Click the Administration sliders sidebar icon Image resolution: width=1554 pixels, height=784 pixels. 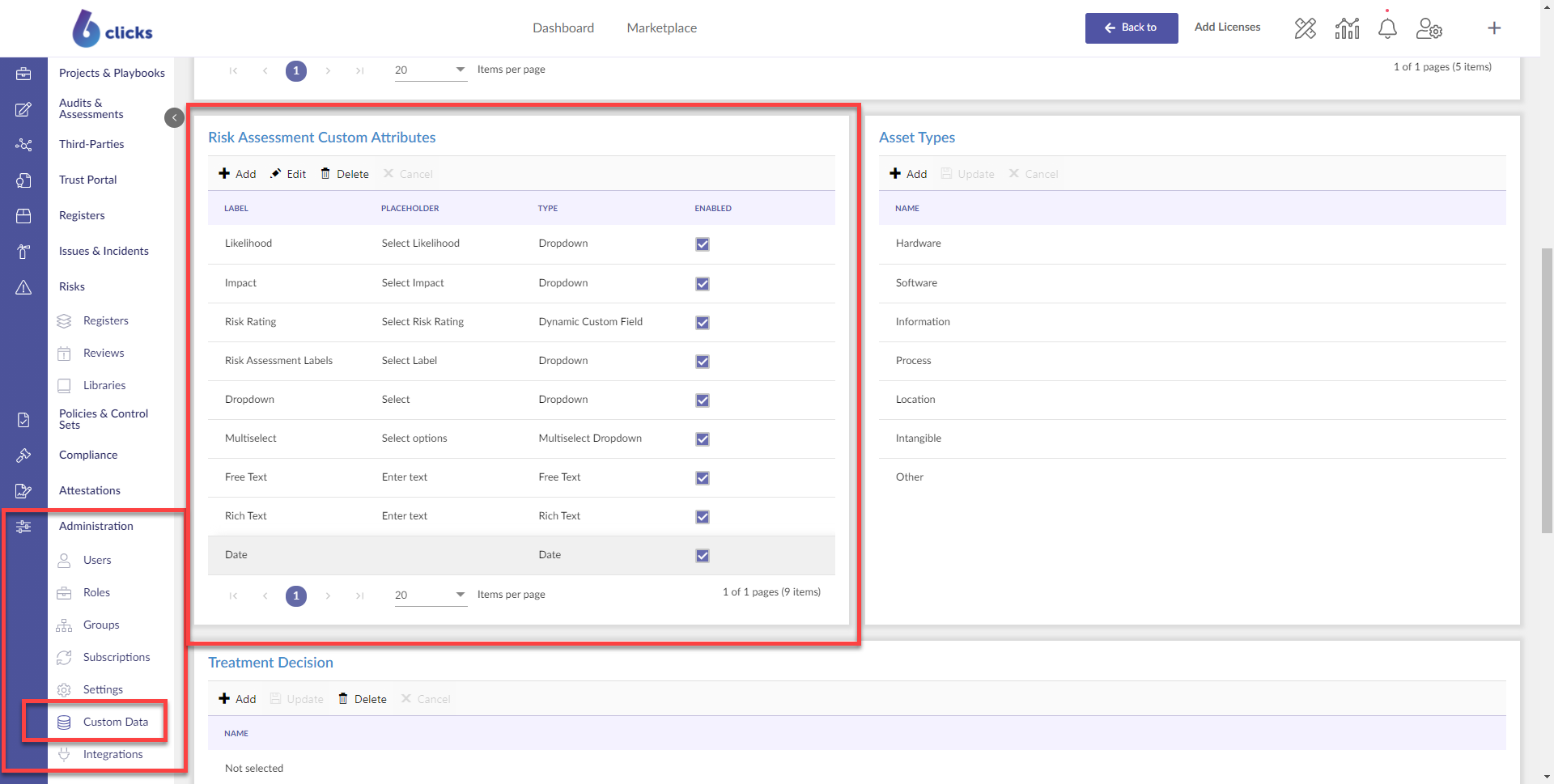pos(23,527)
